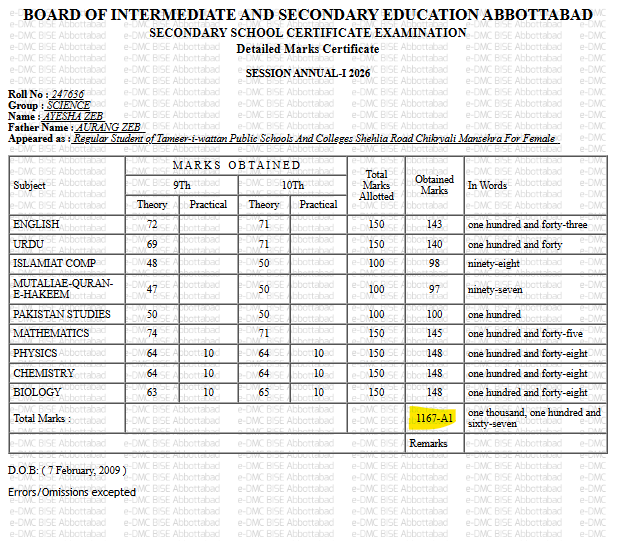Click 'Roll No :' label
The image size is (617, 541).
(28, 94)
